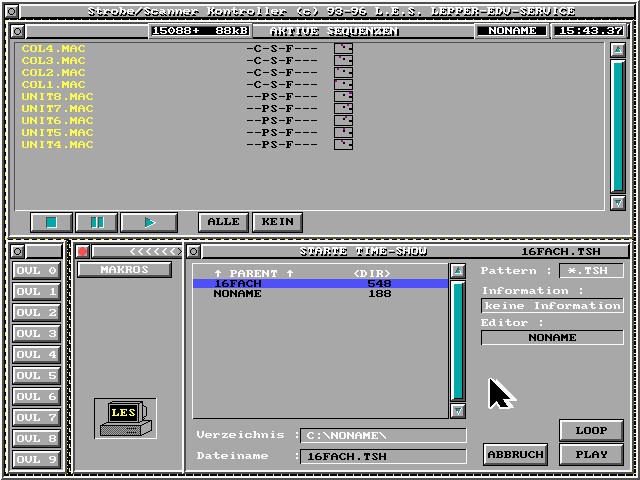Select the UNIT6.MAC sequence

58,121
